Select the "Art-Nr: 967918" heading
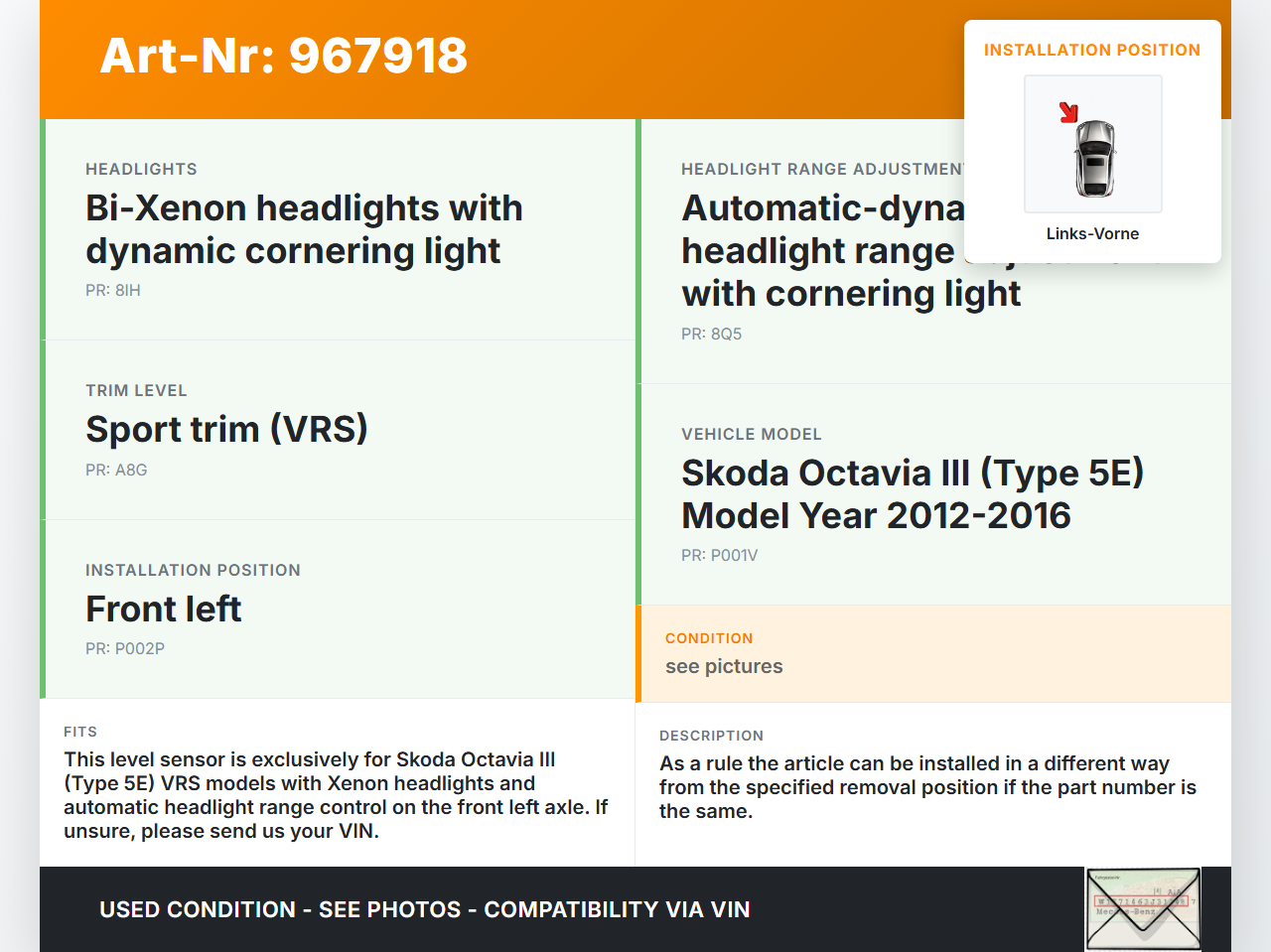 click(284, 56)
